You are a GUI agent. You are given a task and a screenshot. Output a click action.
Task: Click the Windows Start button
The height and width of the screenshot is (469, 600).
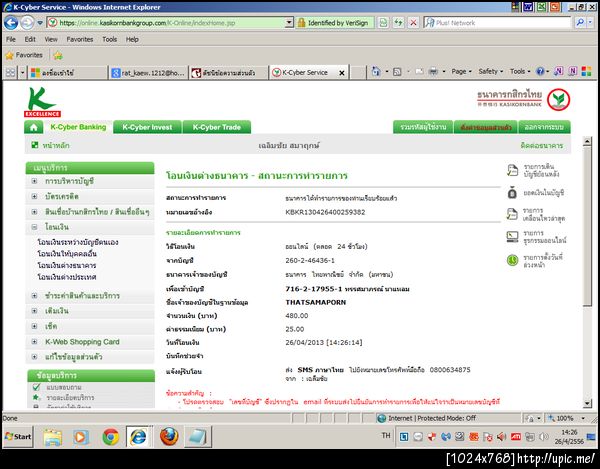tap(18, 436)
